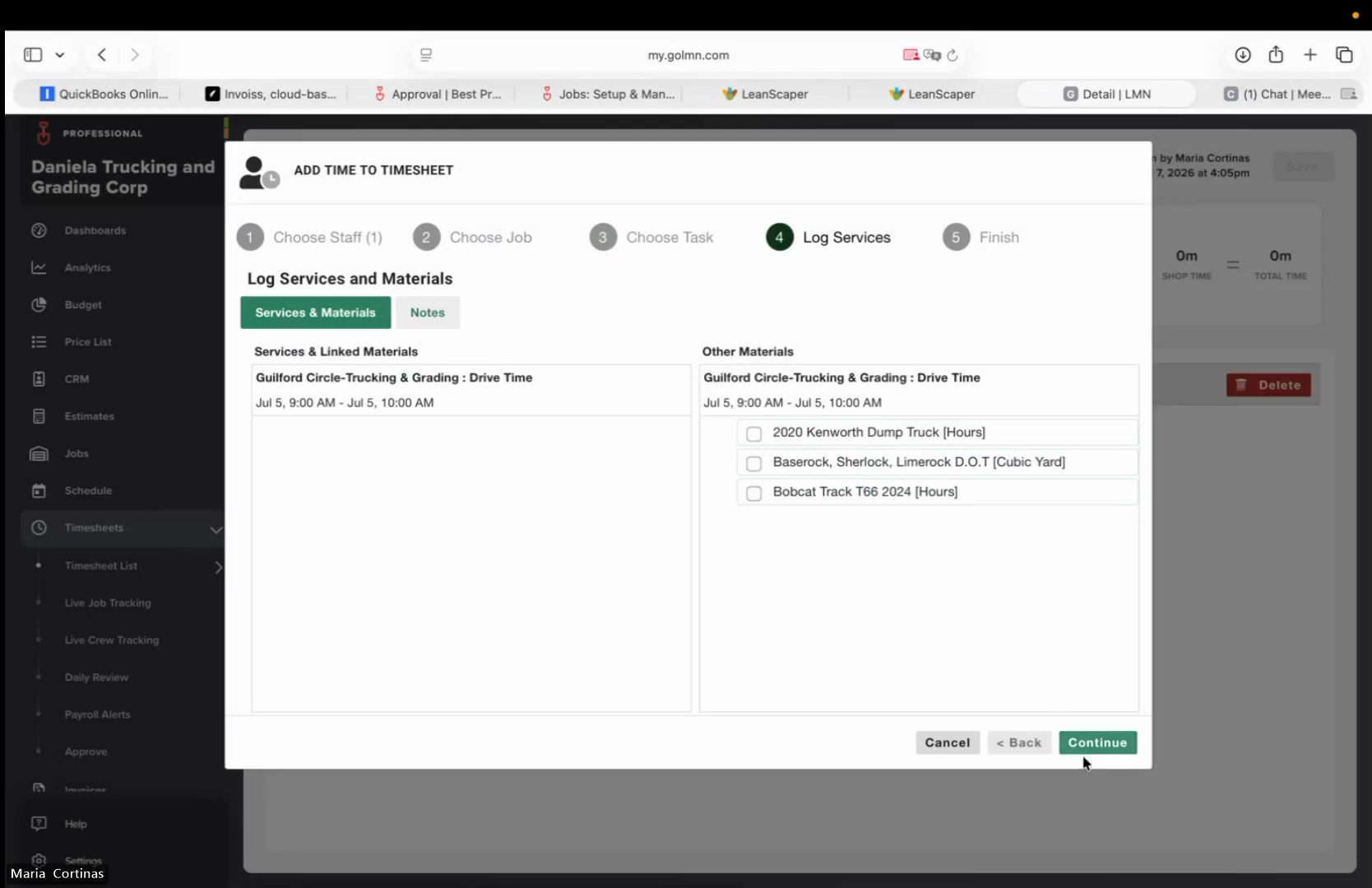Check the 2020 Kenworth Dump Truck box
Screen dimensions: 1372x888
tap(753, 433)
